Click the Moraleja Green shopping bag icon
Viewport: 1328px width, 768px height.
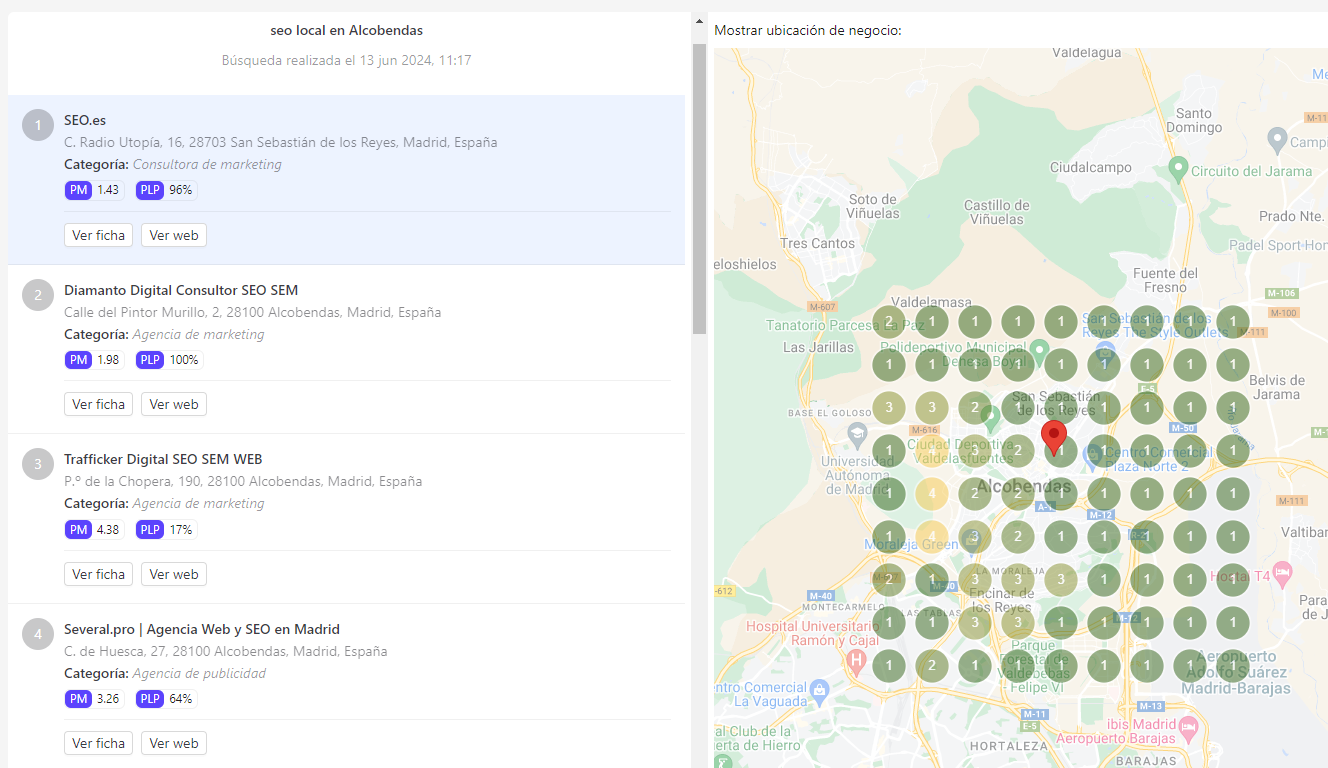[970, 540]
